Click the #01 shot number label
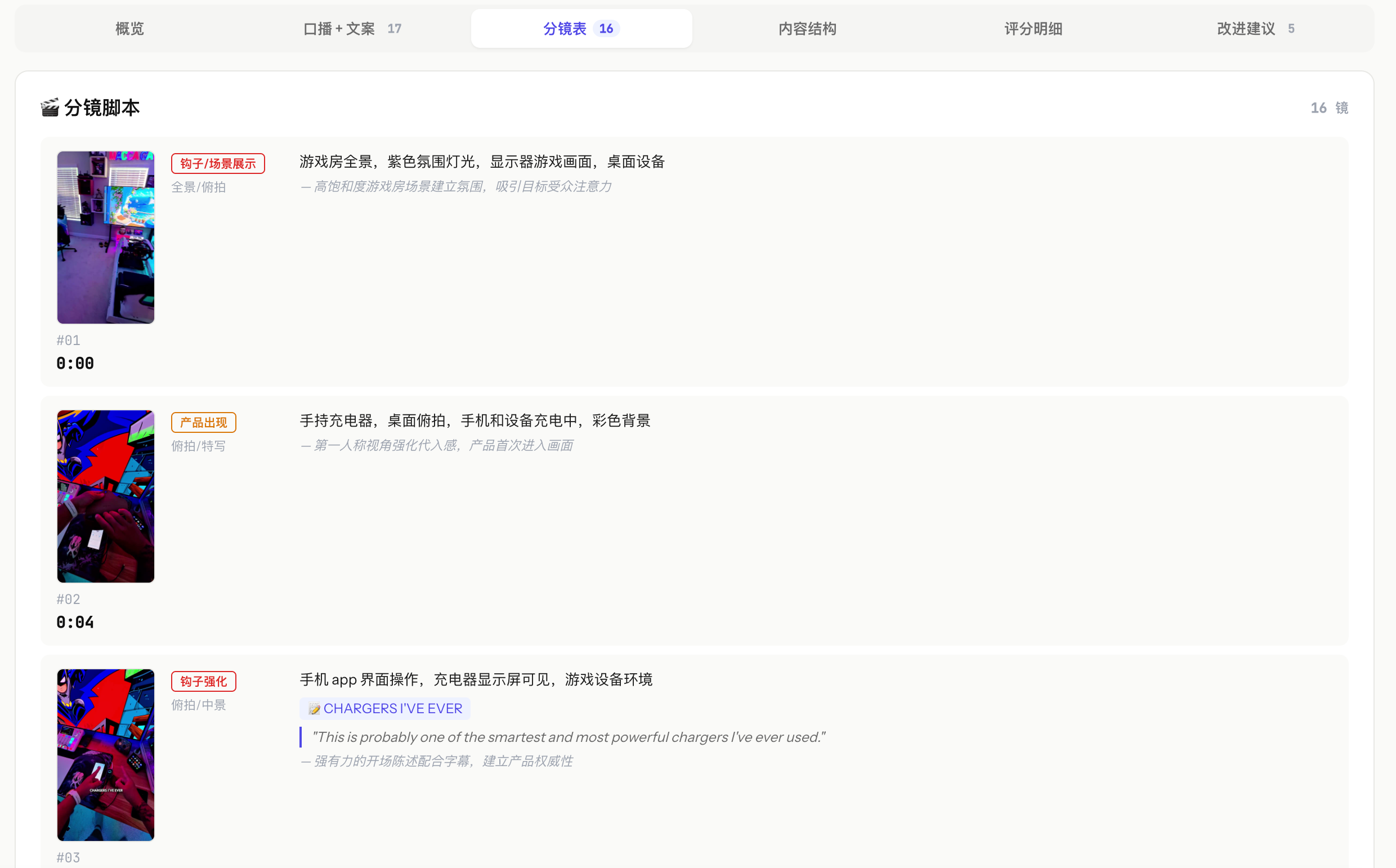Image resolution: width=1396 pixels, height=868 pixels. (x=68, y=341)
